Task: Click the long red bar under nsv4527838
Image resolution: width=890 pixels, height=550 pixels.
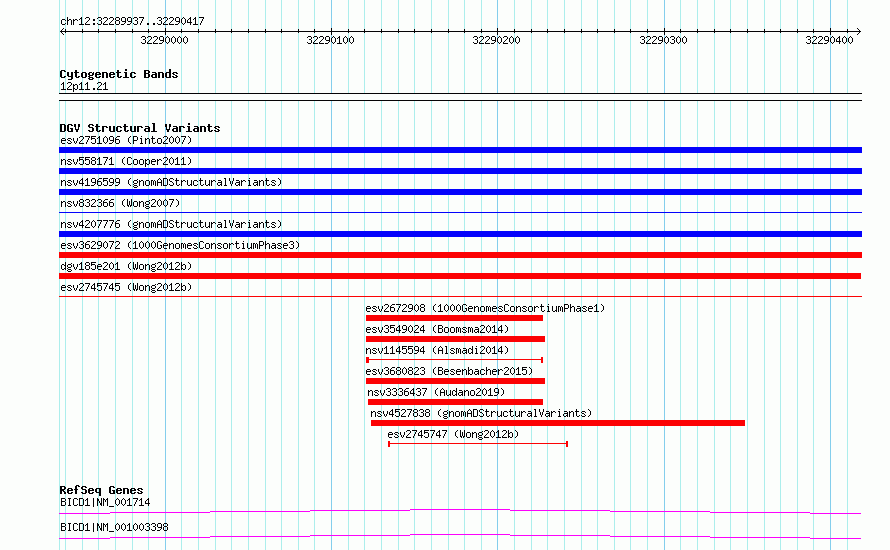Action: 557,423
